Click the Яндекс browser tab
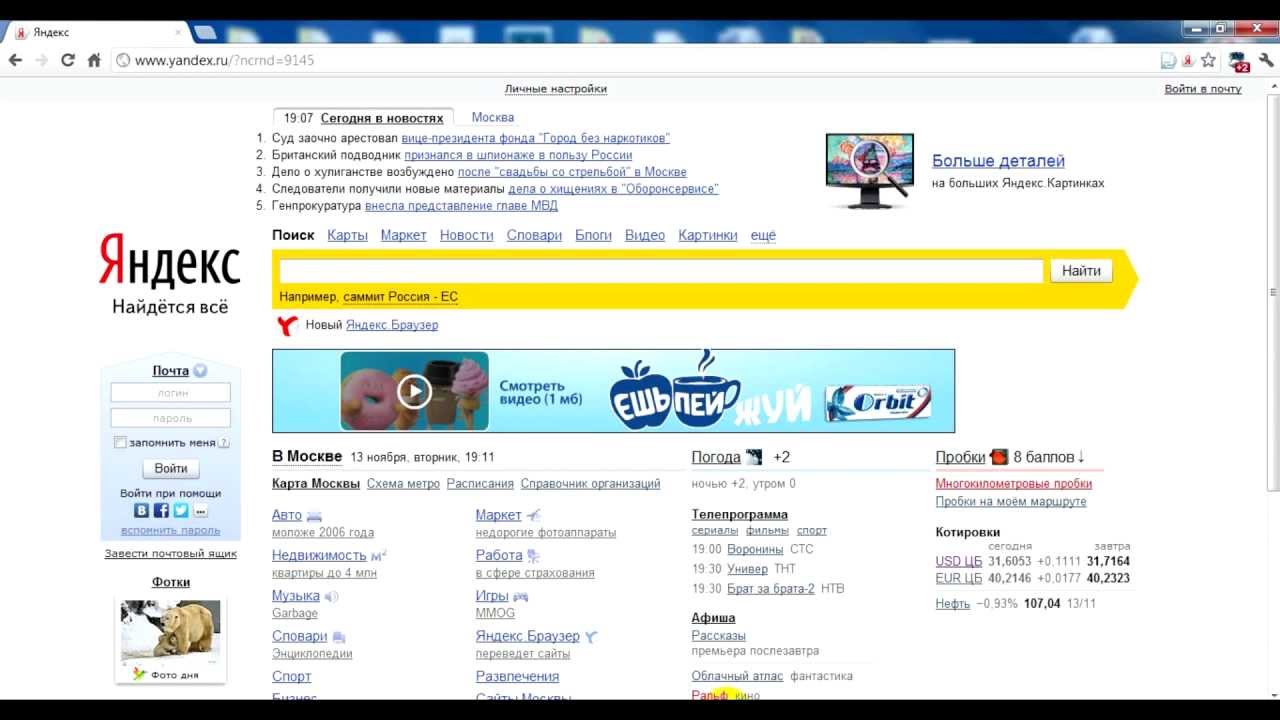 95,32
